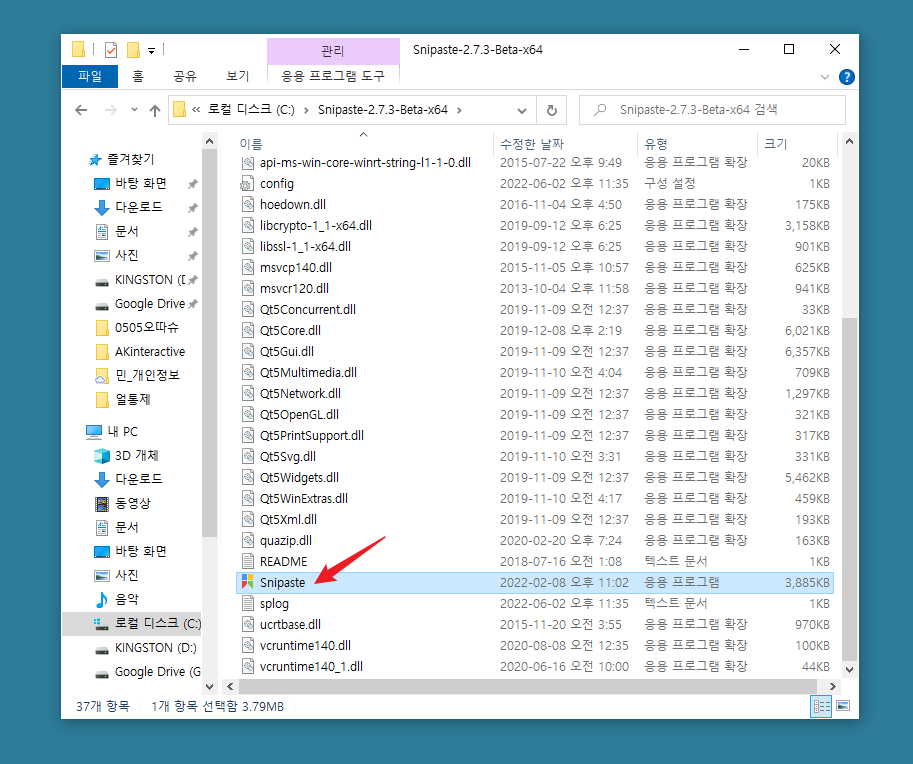
Task: Select the config settings file icon
Action: 247,184
